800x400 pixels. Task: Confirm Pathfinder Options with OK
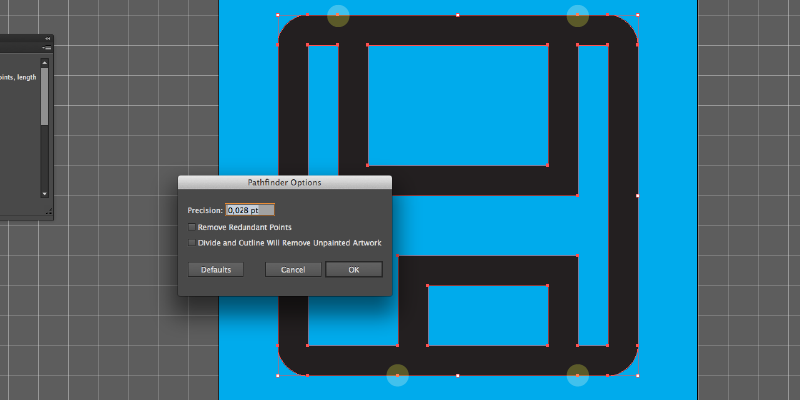(x=354, y=269)
